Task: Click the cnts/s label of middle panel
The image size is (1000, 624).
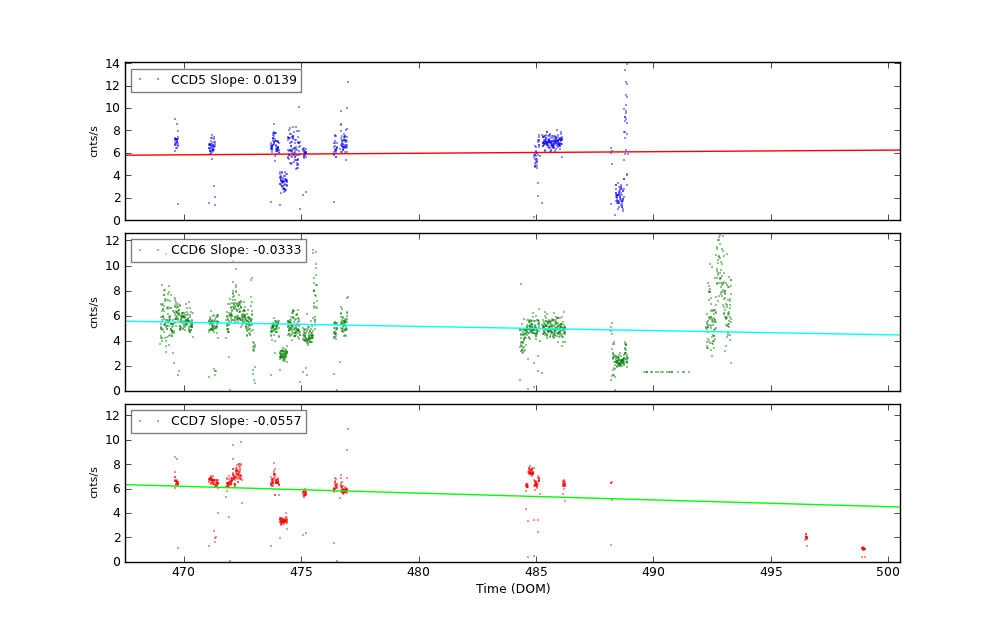Action: pos(94,312)
